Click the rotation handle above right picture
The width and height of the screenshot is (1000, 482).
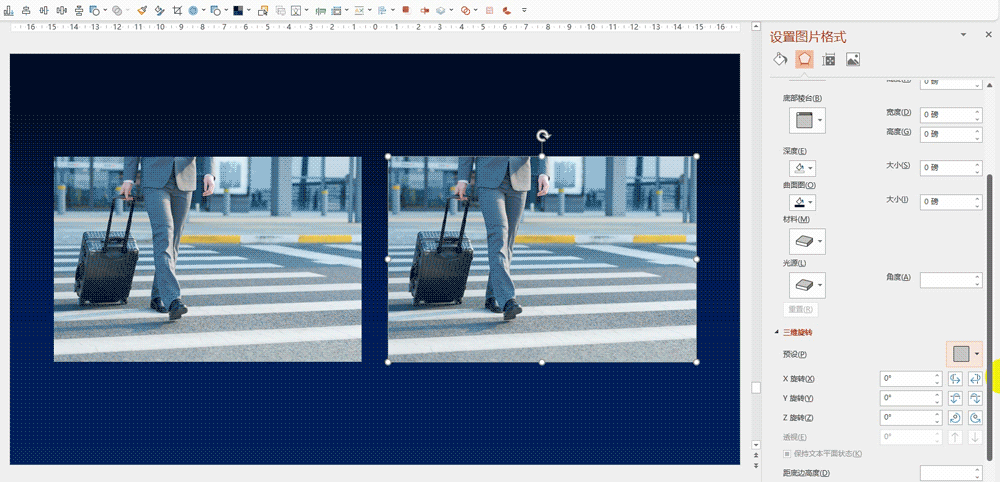(x=542, y=136)
